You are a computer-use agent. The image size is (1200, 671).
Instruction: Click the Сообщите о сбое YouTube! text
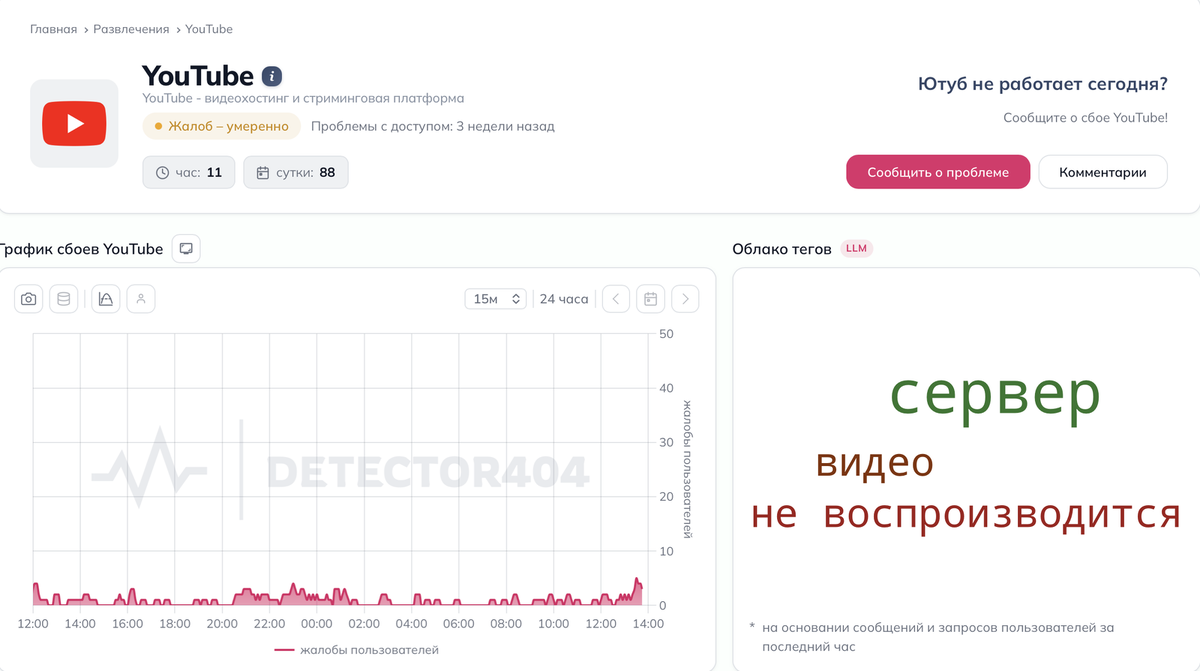click(x=1085, y=117)
